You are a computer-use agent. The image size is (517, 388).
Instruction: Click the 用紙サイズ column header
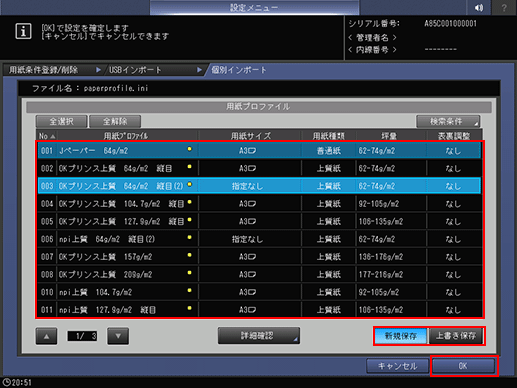pyautogui.click(x=251, y=136)
